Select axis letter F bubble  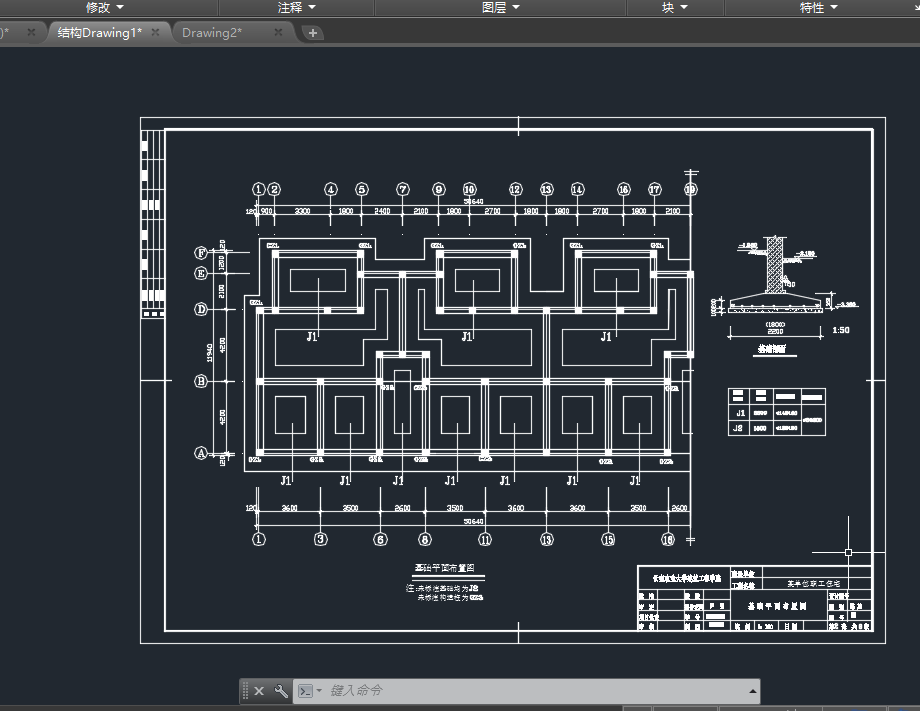[x=201, y=253]
